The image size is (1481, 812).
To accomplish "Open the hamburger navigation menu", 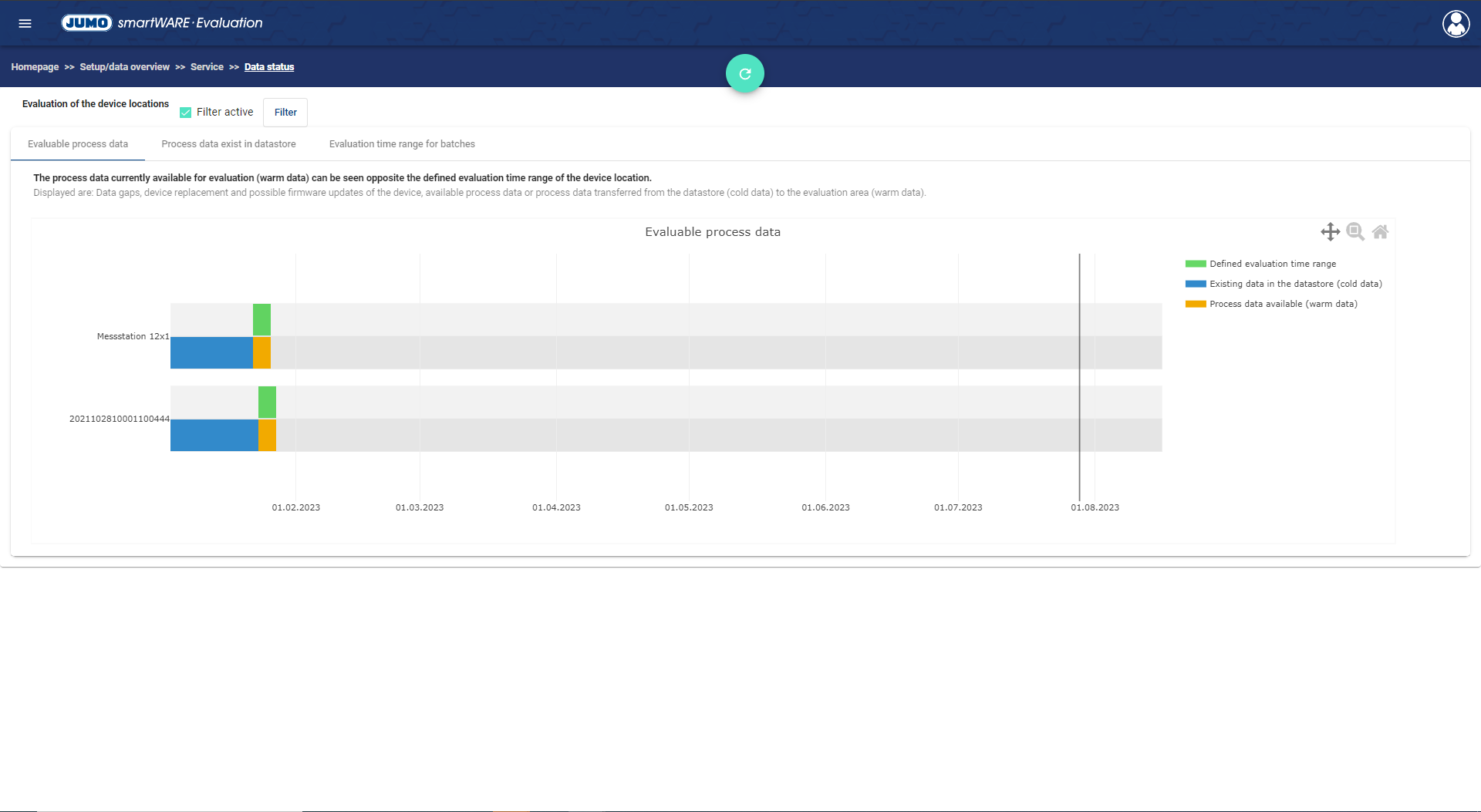I will (25, 23).
